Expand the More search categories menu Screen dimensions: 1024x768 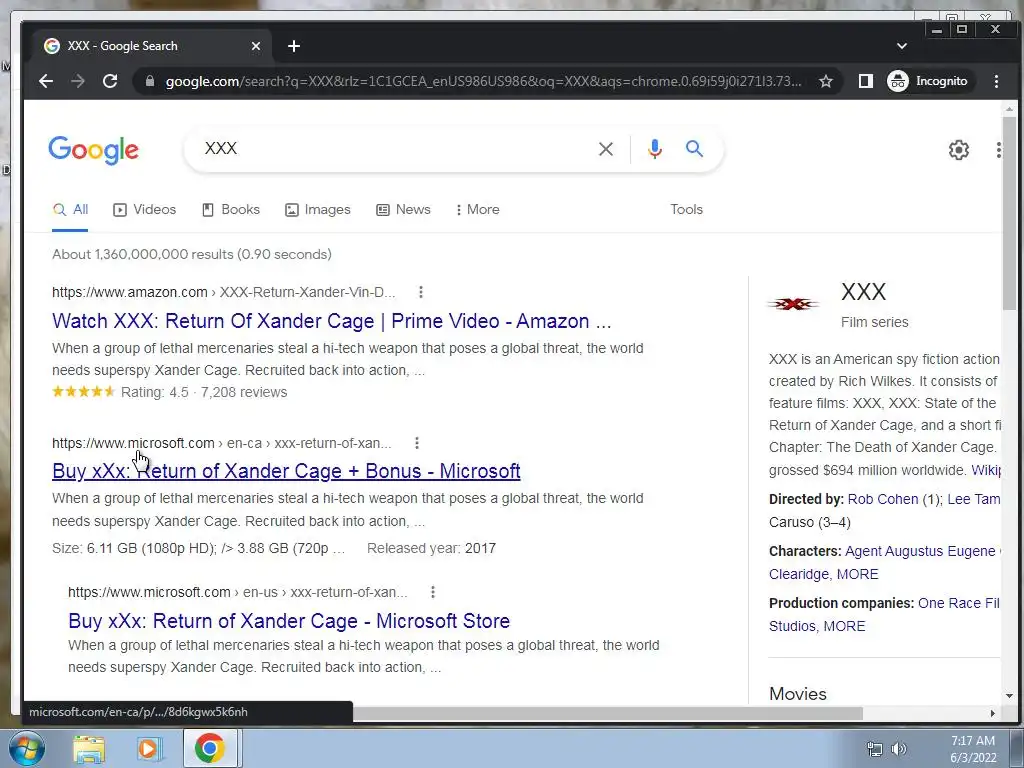pos(477,210)
